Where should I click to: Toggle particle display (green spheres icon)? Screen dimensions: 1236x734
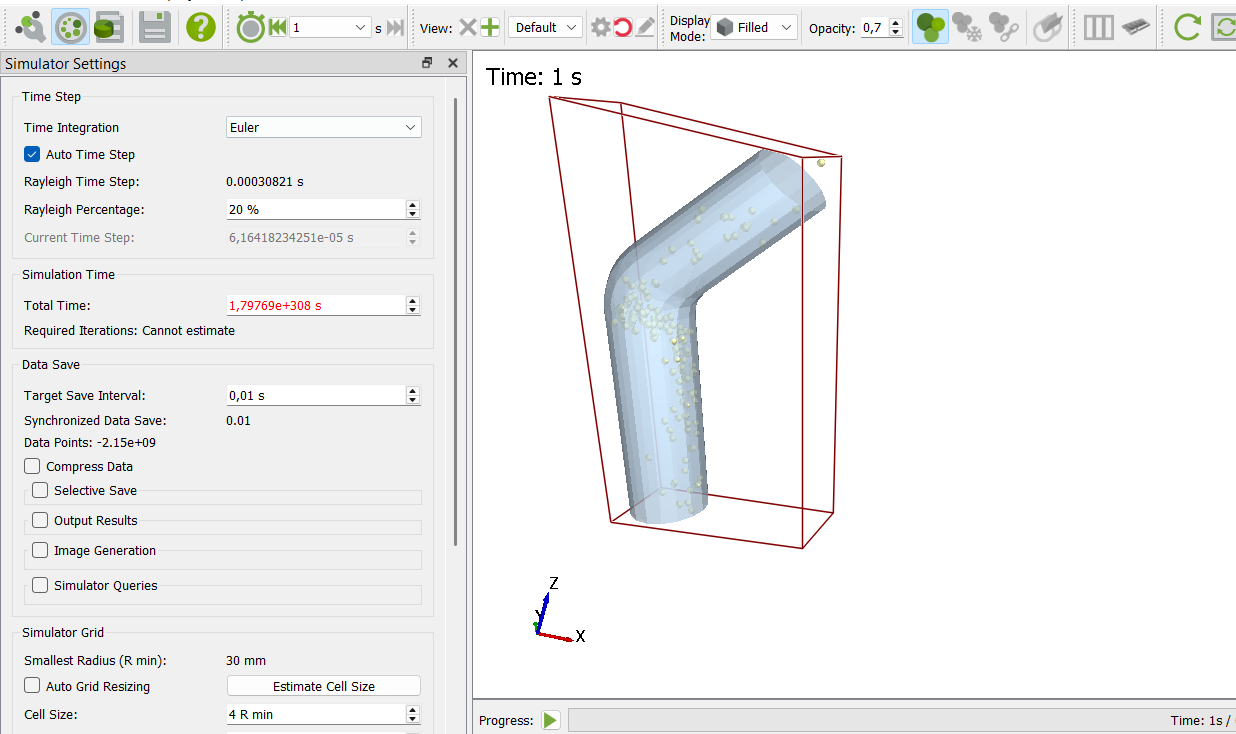point(931,27)
